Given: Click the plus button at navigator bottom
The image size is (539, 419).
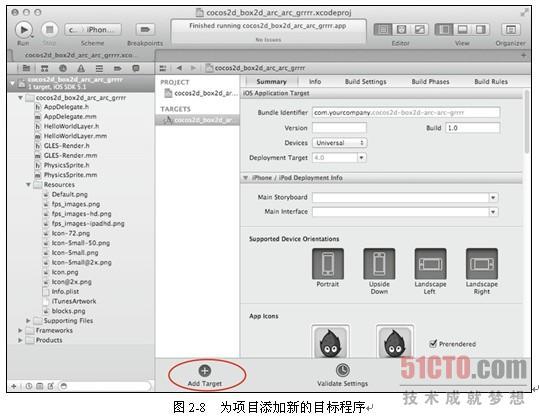Looking at the screenshot, I should [14, 386].
